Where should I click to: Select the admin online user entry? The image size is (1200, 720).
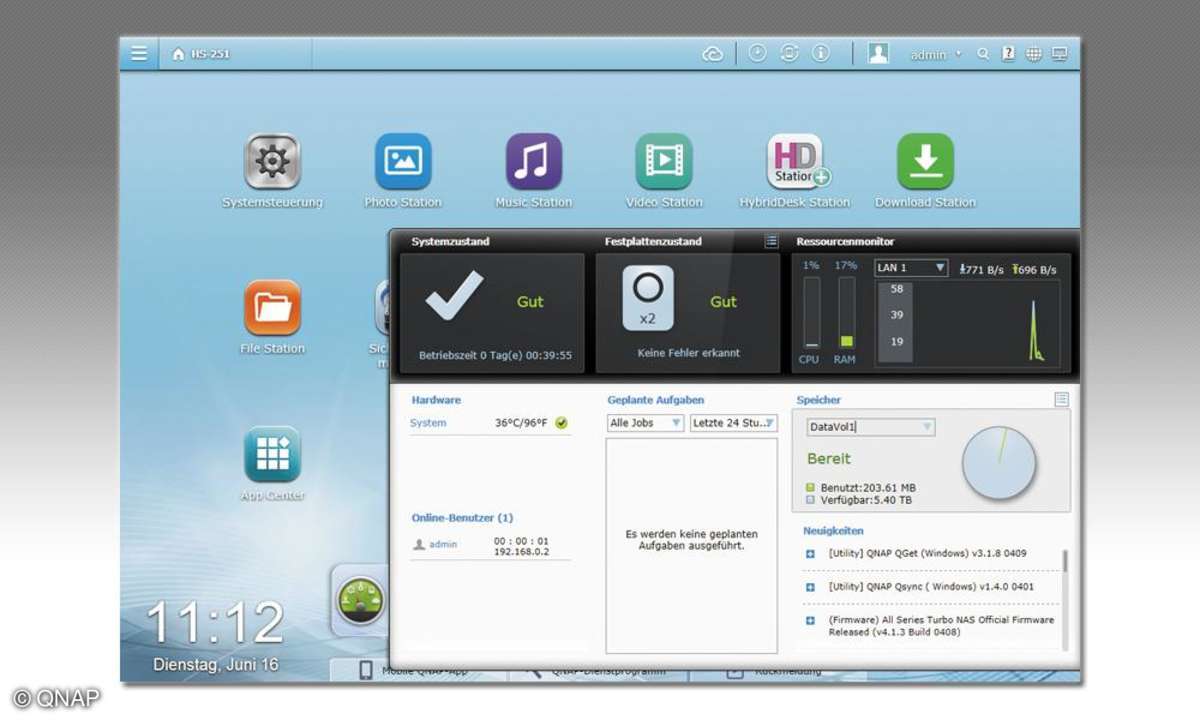490,546
